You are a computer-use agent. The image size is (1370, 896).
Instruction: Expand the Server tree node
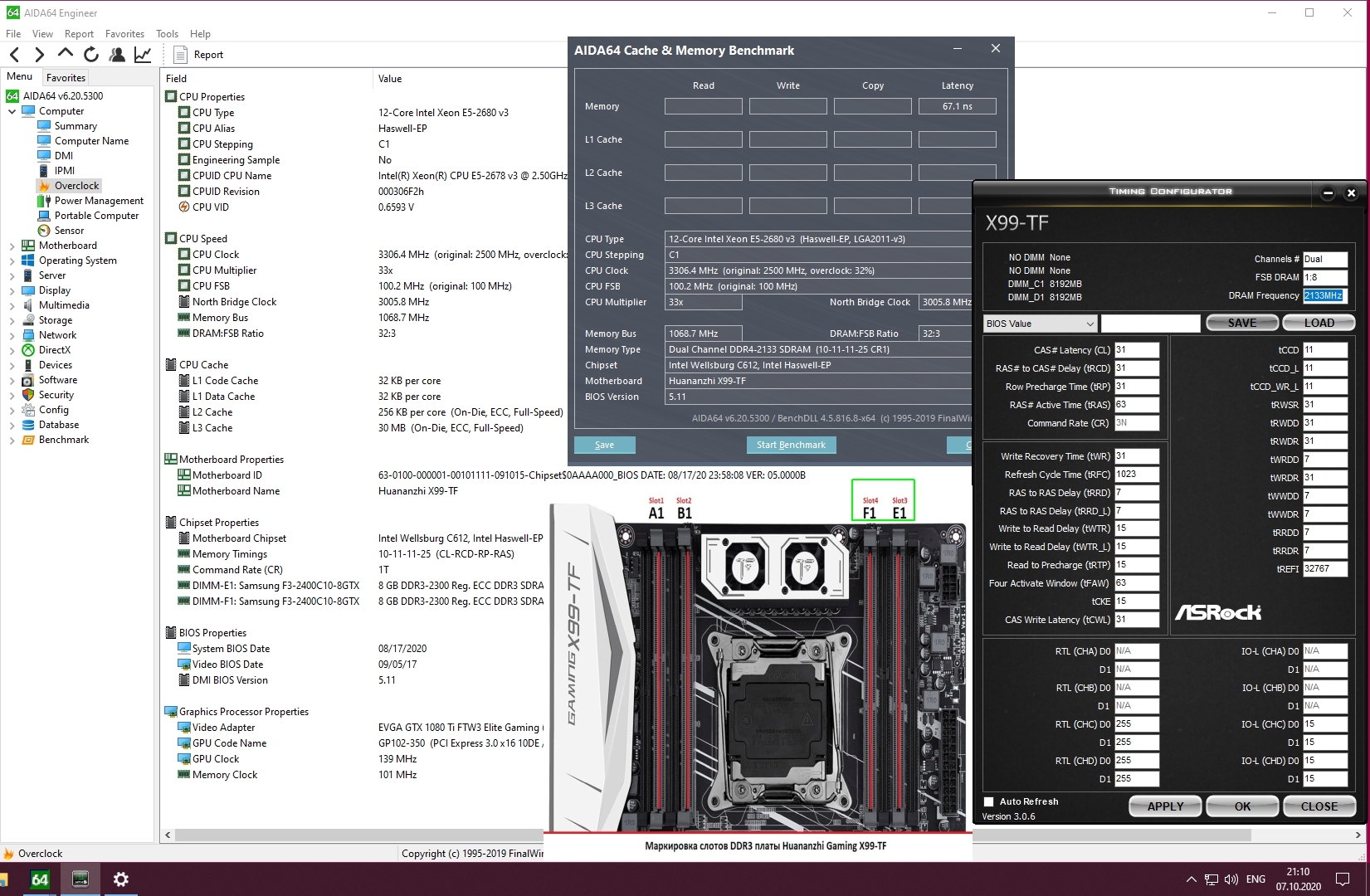tap(12, 275)
